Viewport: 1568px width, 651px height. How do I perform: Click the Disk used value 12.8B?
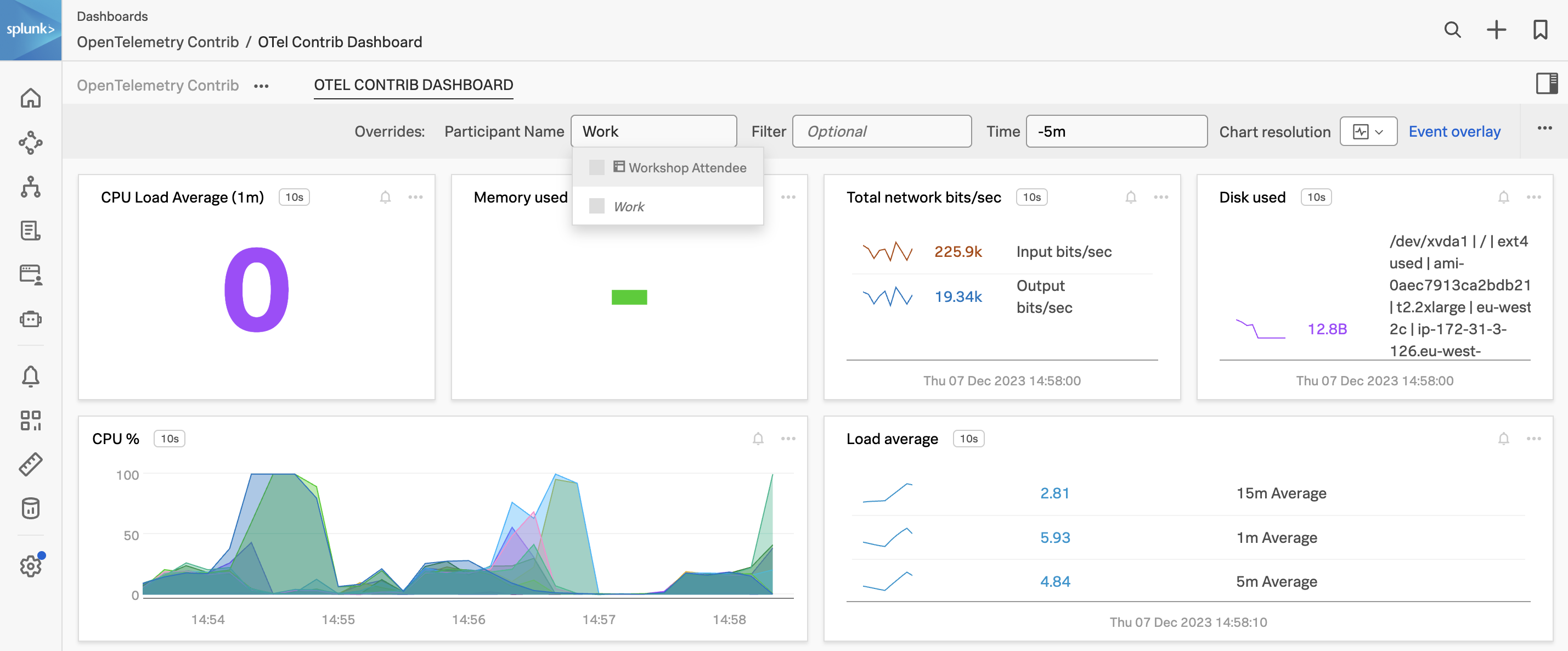coord(1327,329)
